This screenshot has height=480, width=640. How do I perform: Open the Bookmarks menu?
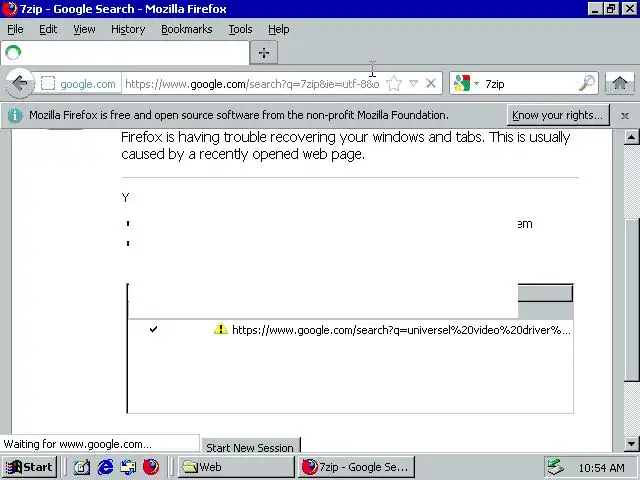pyautogui.click(x=187, y=29)
